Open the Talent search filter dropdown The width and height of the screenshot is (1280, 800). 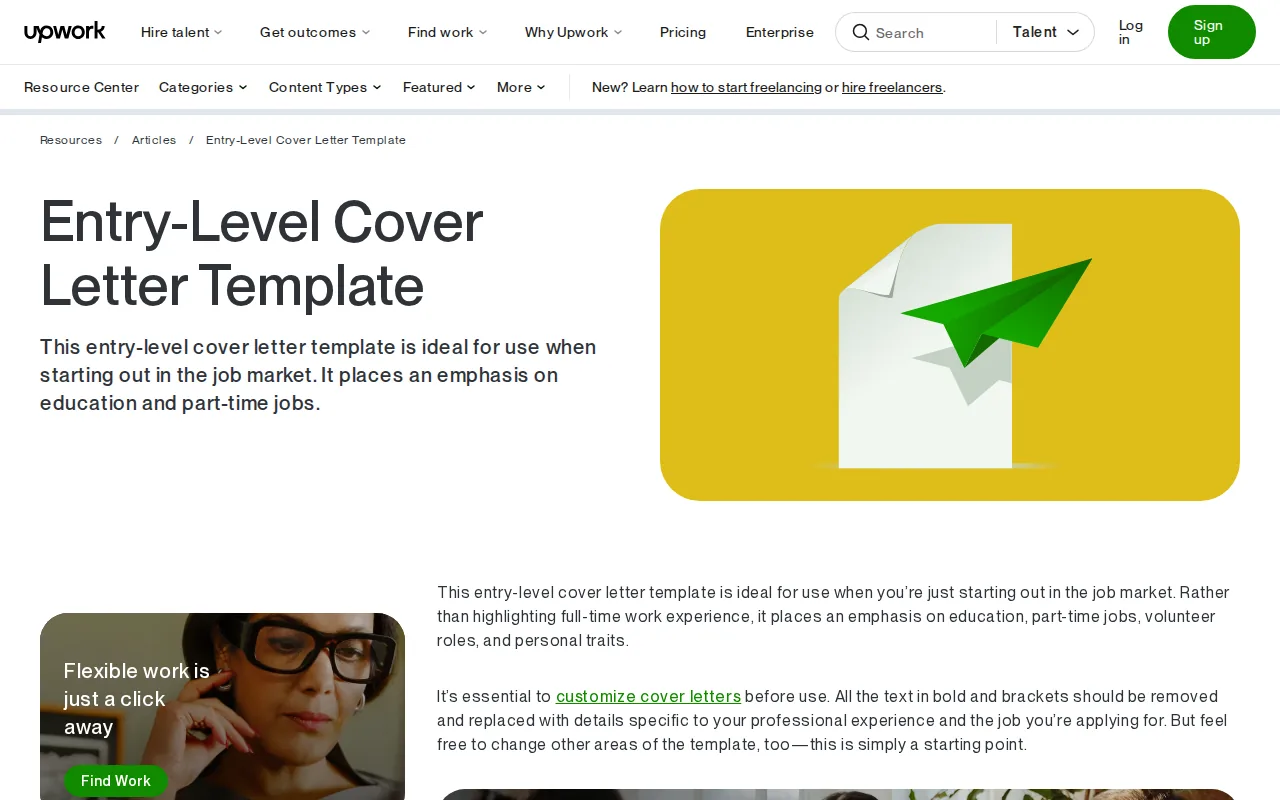pyautogui.click(x=1046, y=32)
